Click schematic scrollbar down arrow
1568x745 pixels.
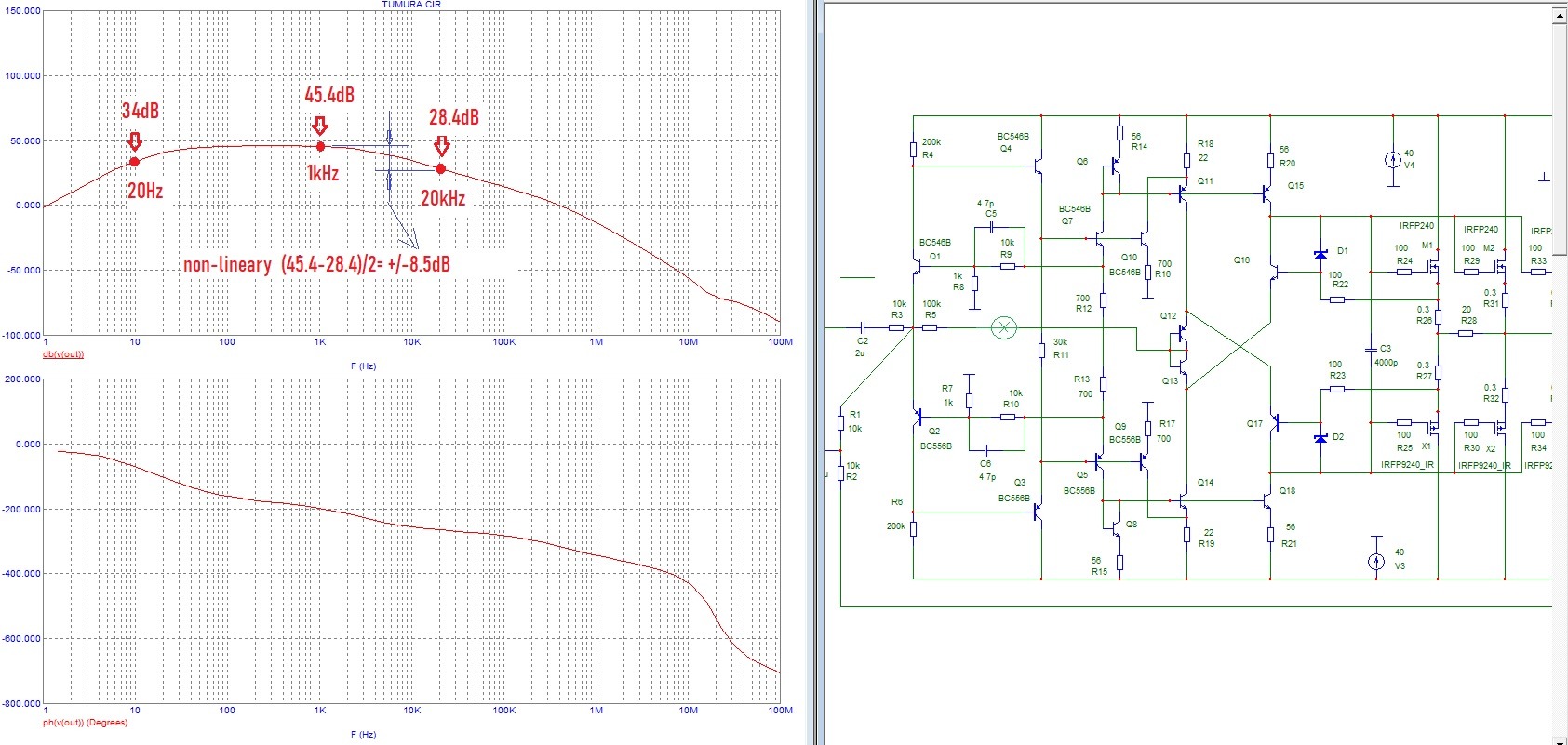point(1560,739)
